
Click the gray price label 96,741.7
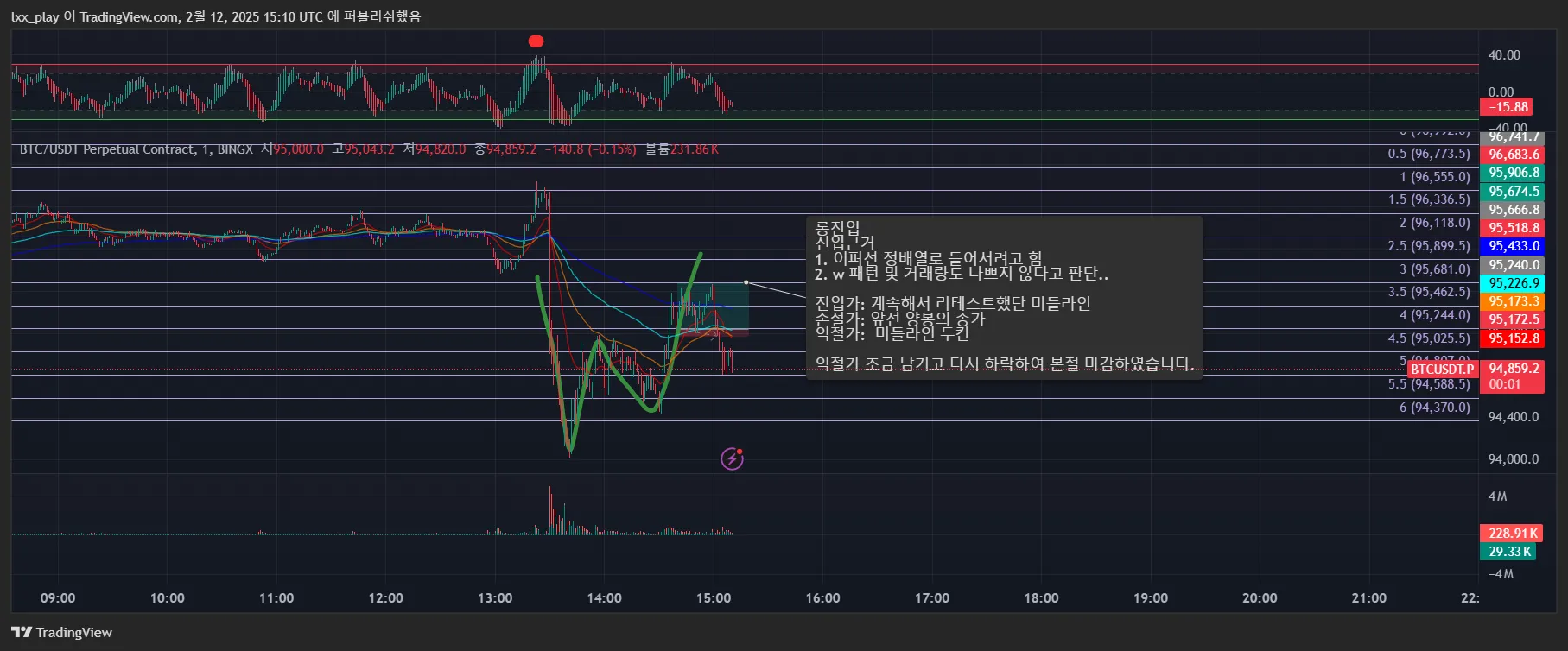click(1514, 137)
